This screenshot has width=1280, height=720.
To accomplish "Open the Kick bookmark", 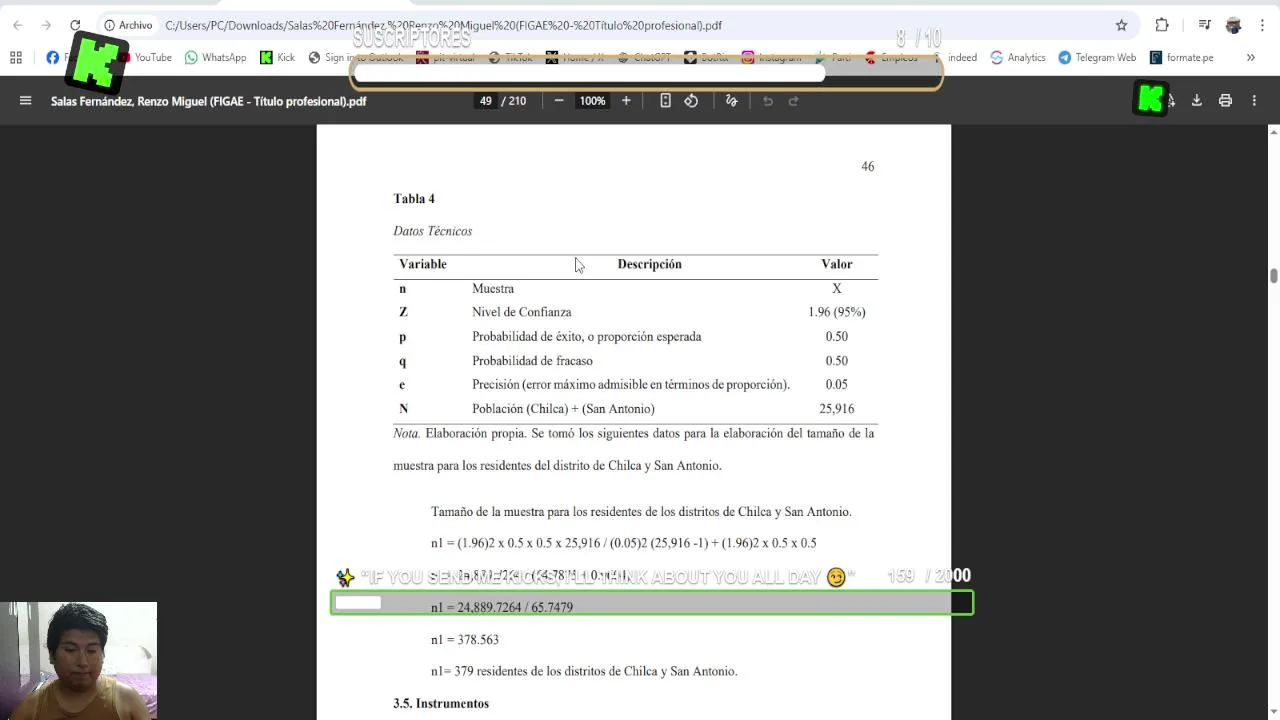I will pos(277,58).
